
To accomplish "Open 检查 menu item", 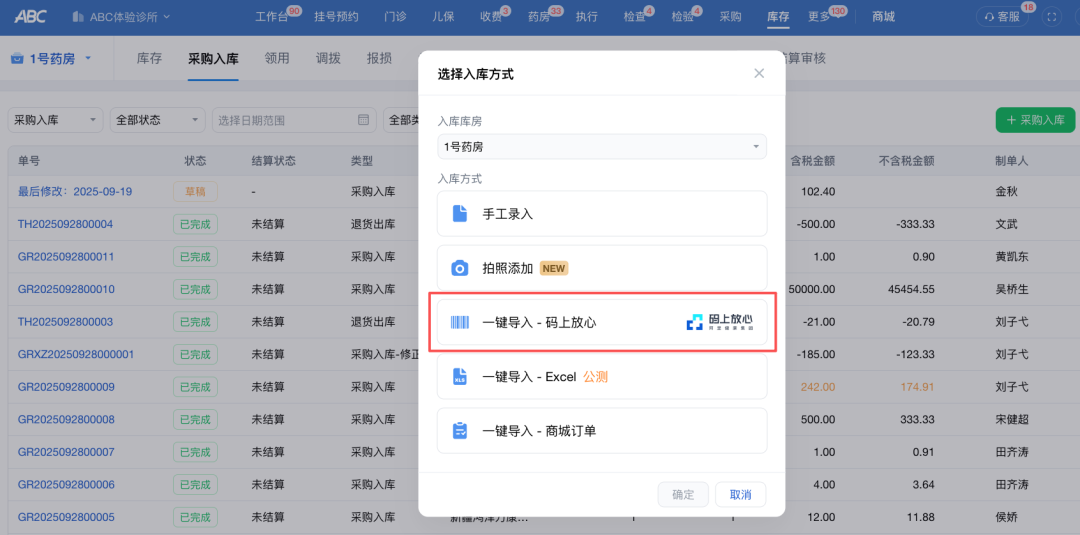I will pos(634,17).
